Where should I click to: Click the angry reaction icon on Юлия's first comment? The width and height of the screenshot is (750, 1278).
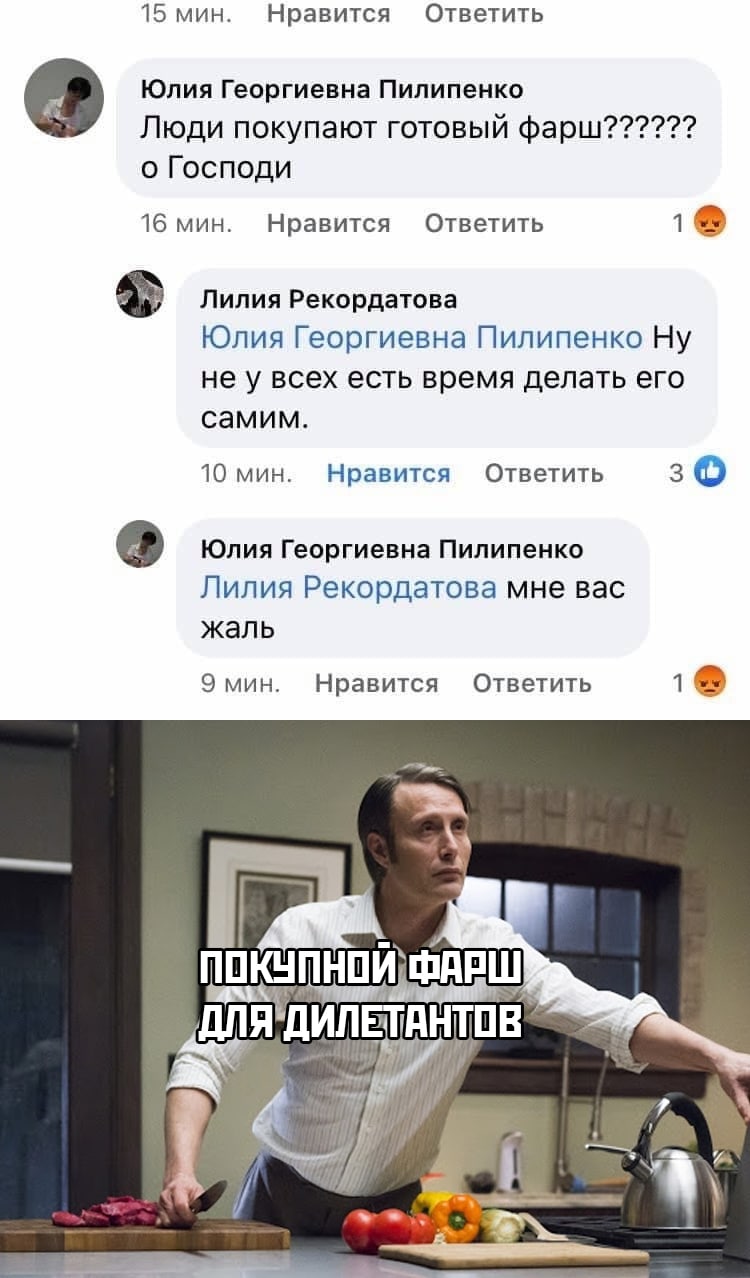(709, 223)
